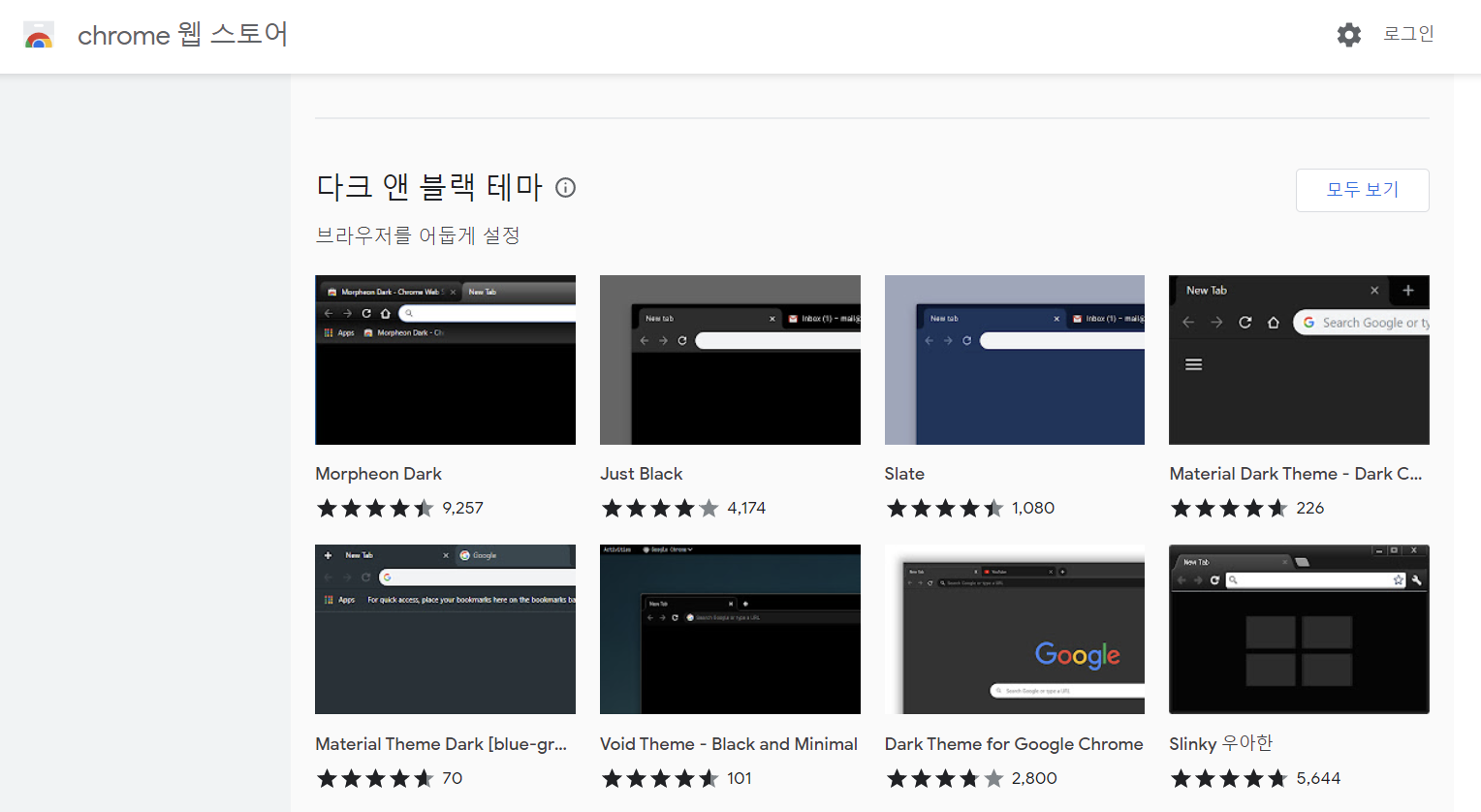Open the Morpheon Dark theme thumbnail

[445, 359]
